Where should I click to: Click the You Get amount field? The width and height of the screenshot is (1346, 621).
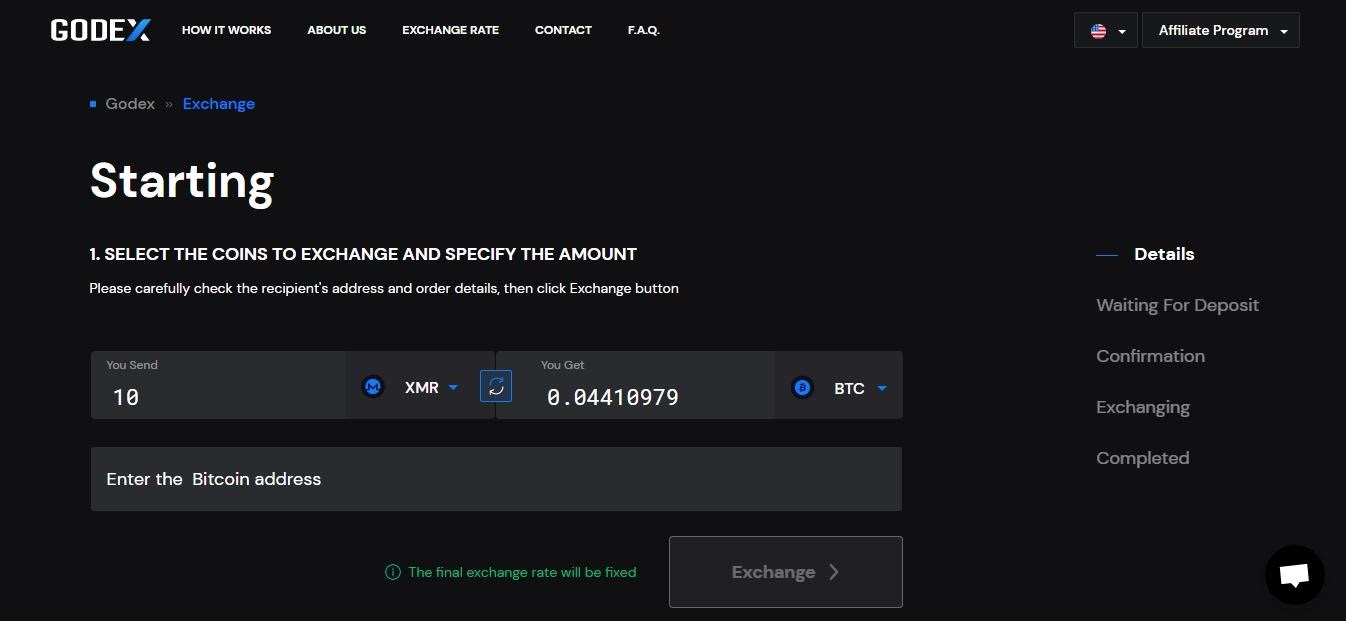635,385
